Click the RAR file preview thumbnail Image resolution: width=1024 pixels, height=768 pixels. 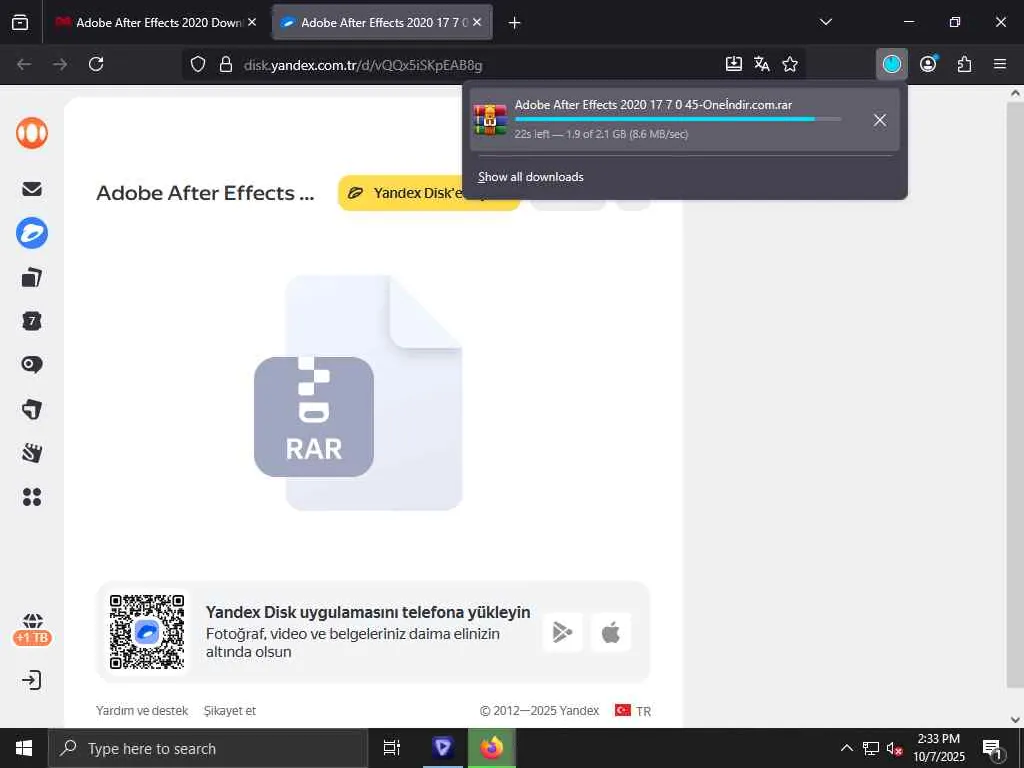tap(359, 392)
